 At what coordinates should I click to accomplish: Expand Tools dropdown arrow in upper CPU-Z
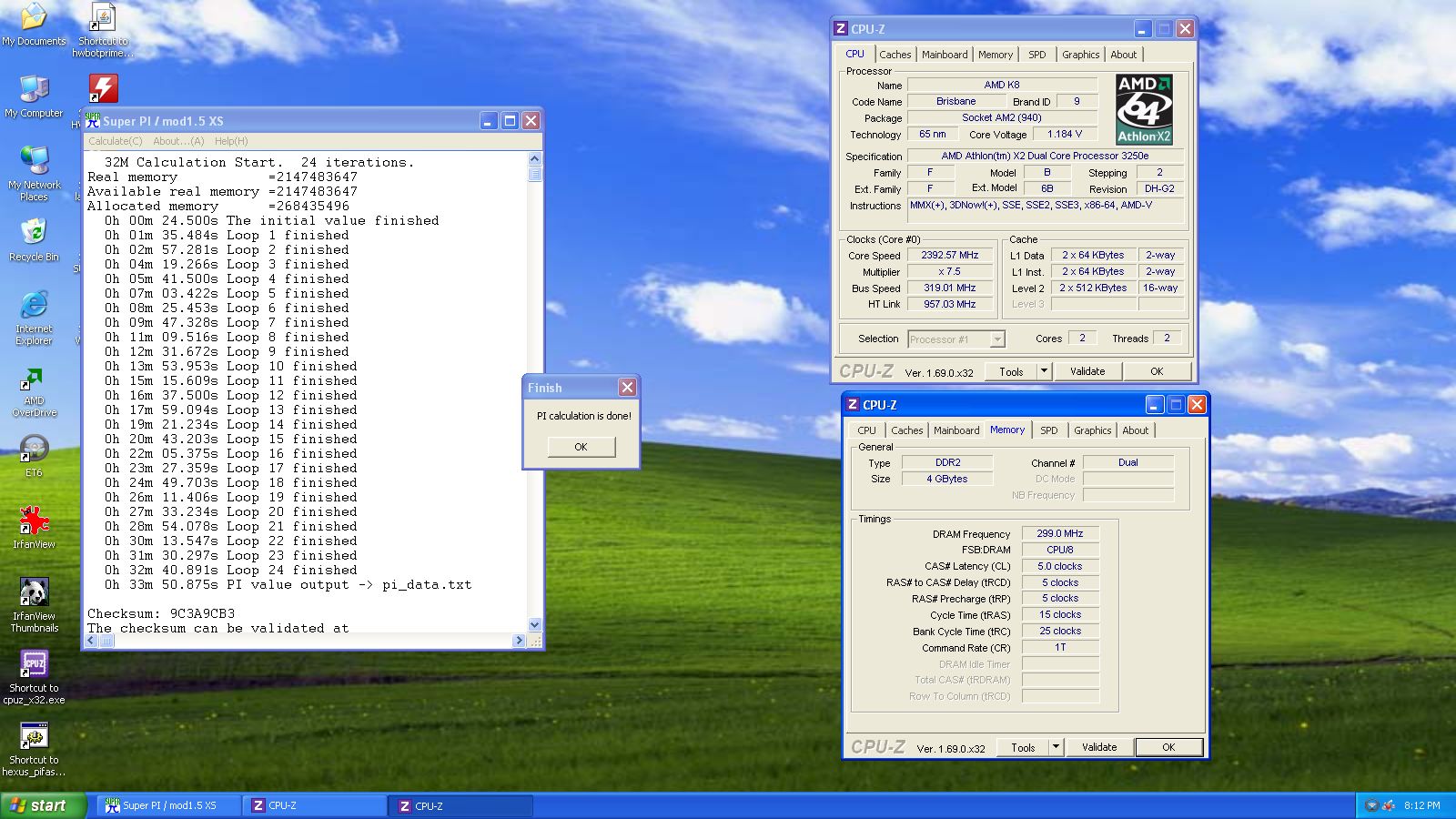click(x=1044, y=371)
